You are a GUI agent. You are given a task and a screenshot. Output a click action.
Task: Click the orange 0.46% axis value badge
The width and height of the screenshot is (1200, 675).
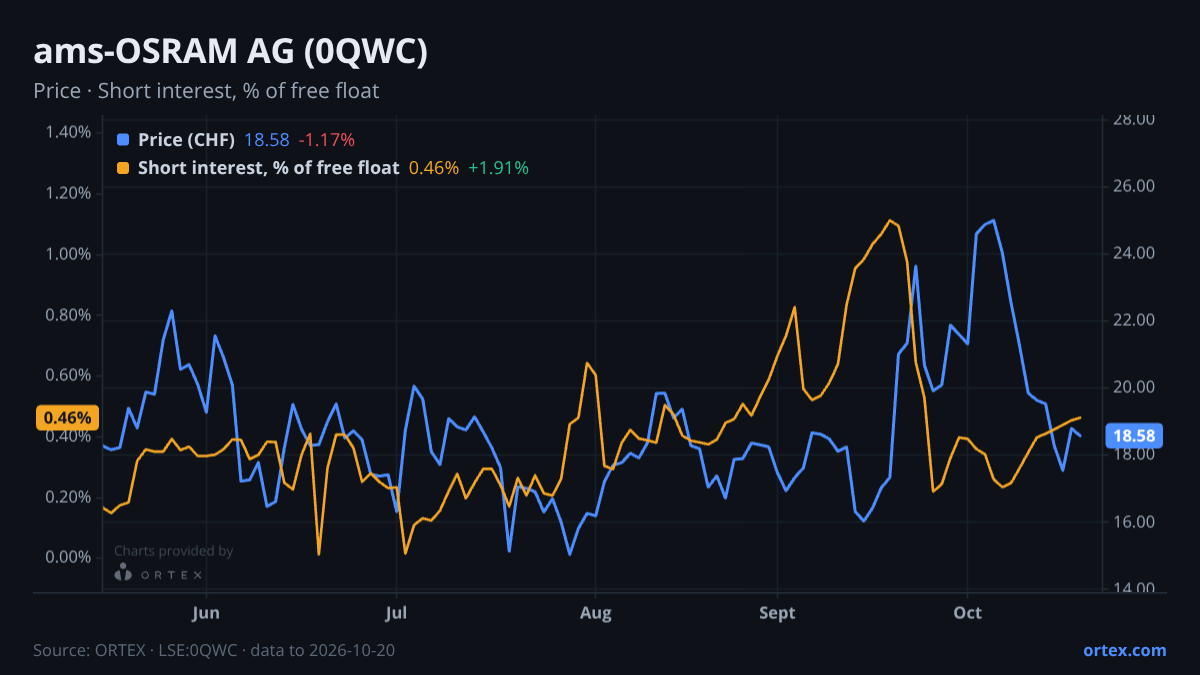tap(68, 417)
